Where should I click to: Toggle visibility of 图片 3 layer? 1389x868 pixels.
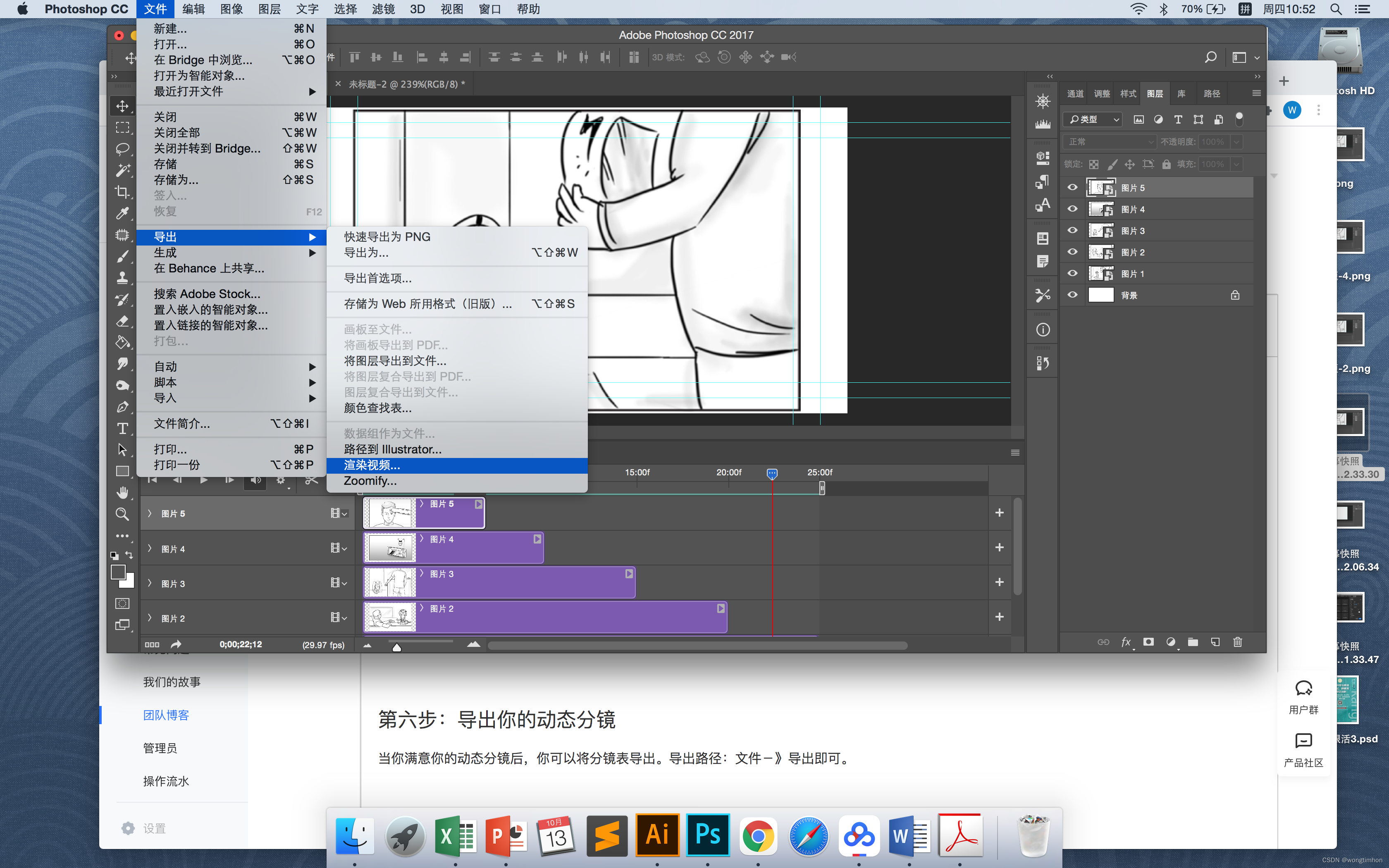click(x=1072, y=231)
